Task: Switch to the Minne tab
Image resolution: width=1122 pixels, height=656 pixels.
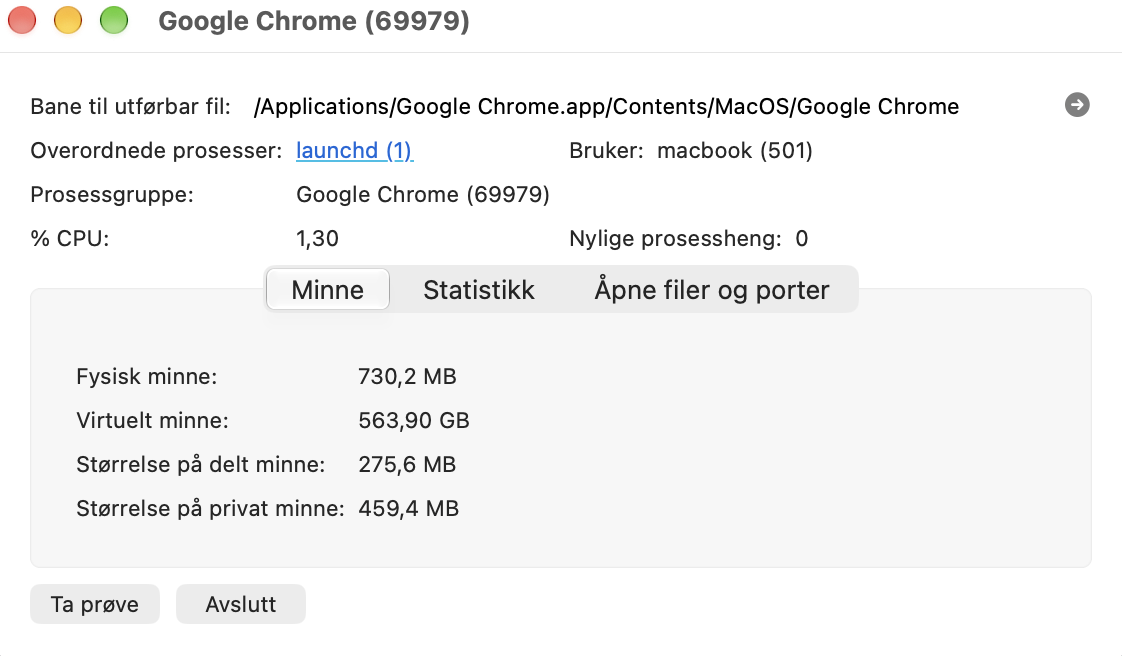Action: click(328, 290)
